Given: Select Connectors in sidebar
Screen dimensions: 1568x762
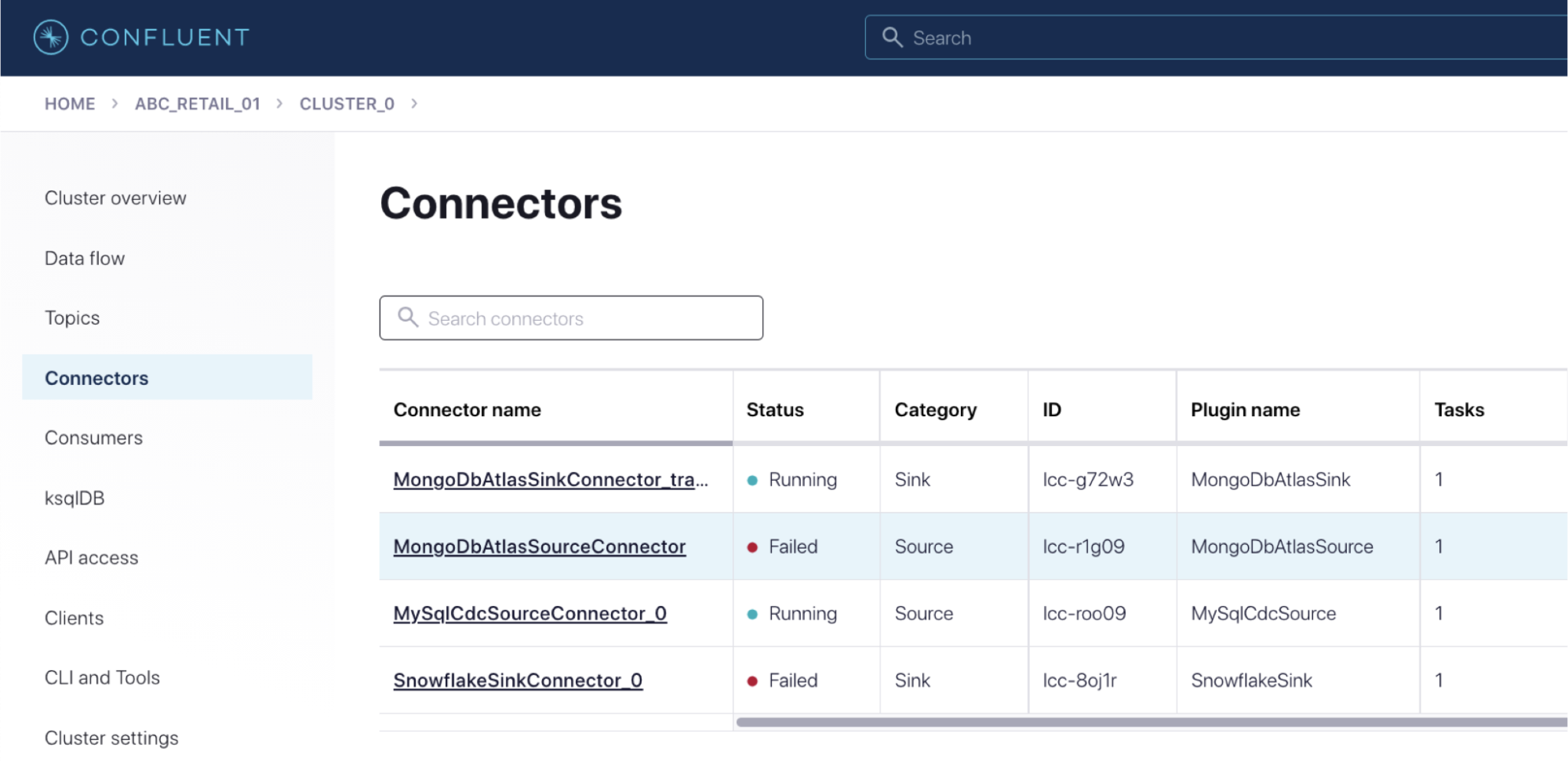Looking at the screenshot, I should [x=167, y=377].
